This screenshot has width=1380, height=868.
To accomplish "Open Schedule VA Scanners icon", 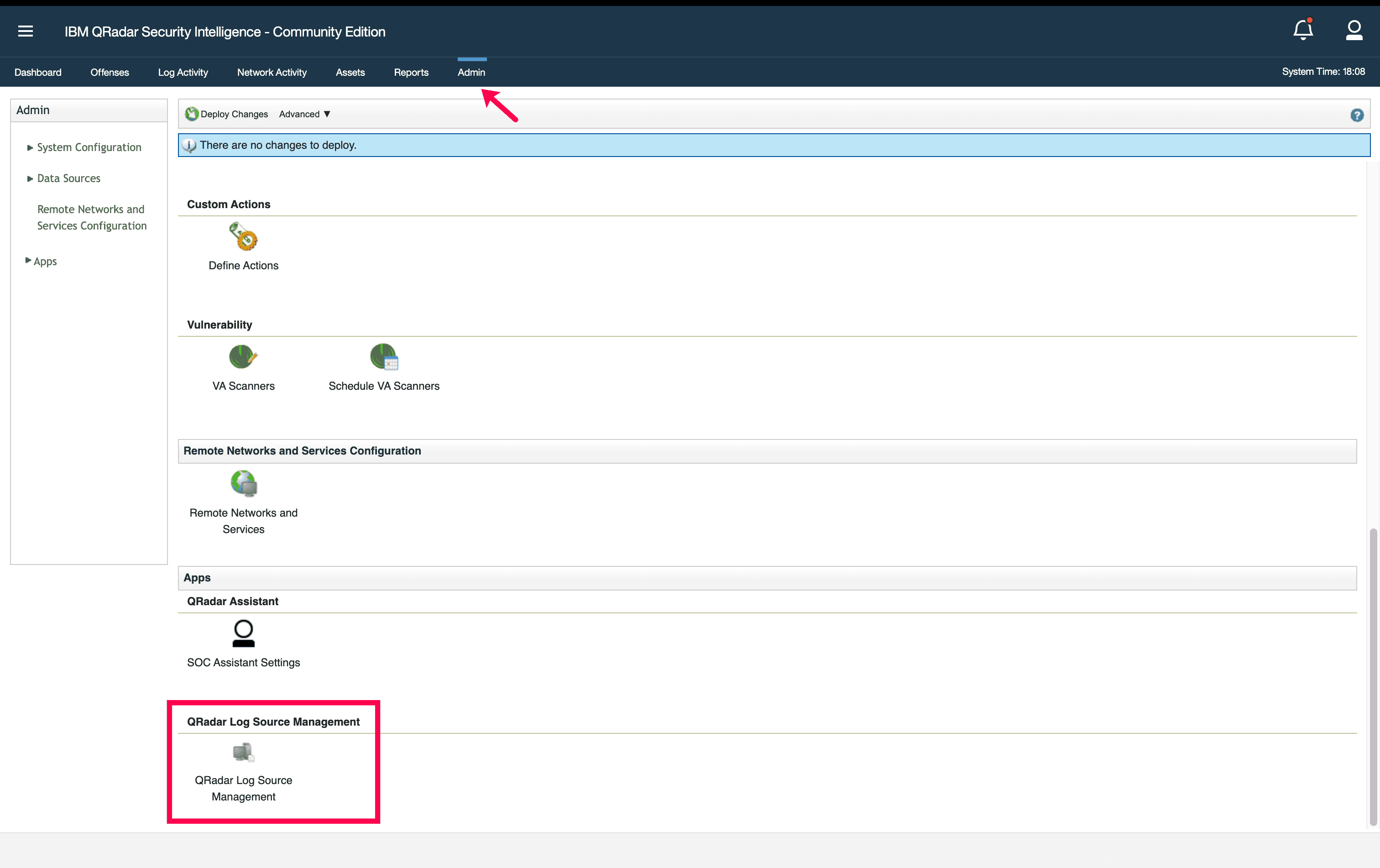I will (x=384, y=357).
